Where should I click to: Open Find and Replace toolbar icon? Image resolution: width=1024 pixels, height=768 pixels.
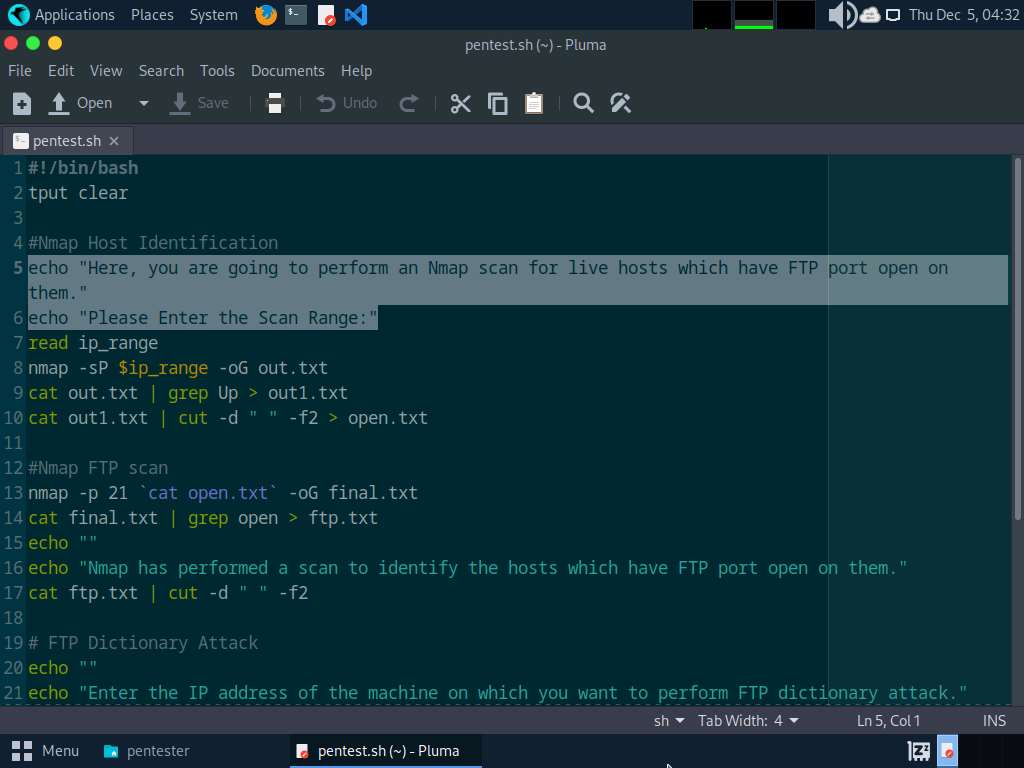pyautogui.click(x=620, y=103)
